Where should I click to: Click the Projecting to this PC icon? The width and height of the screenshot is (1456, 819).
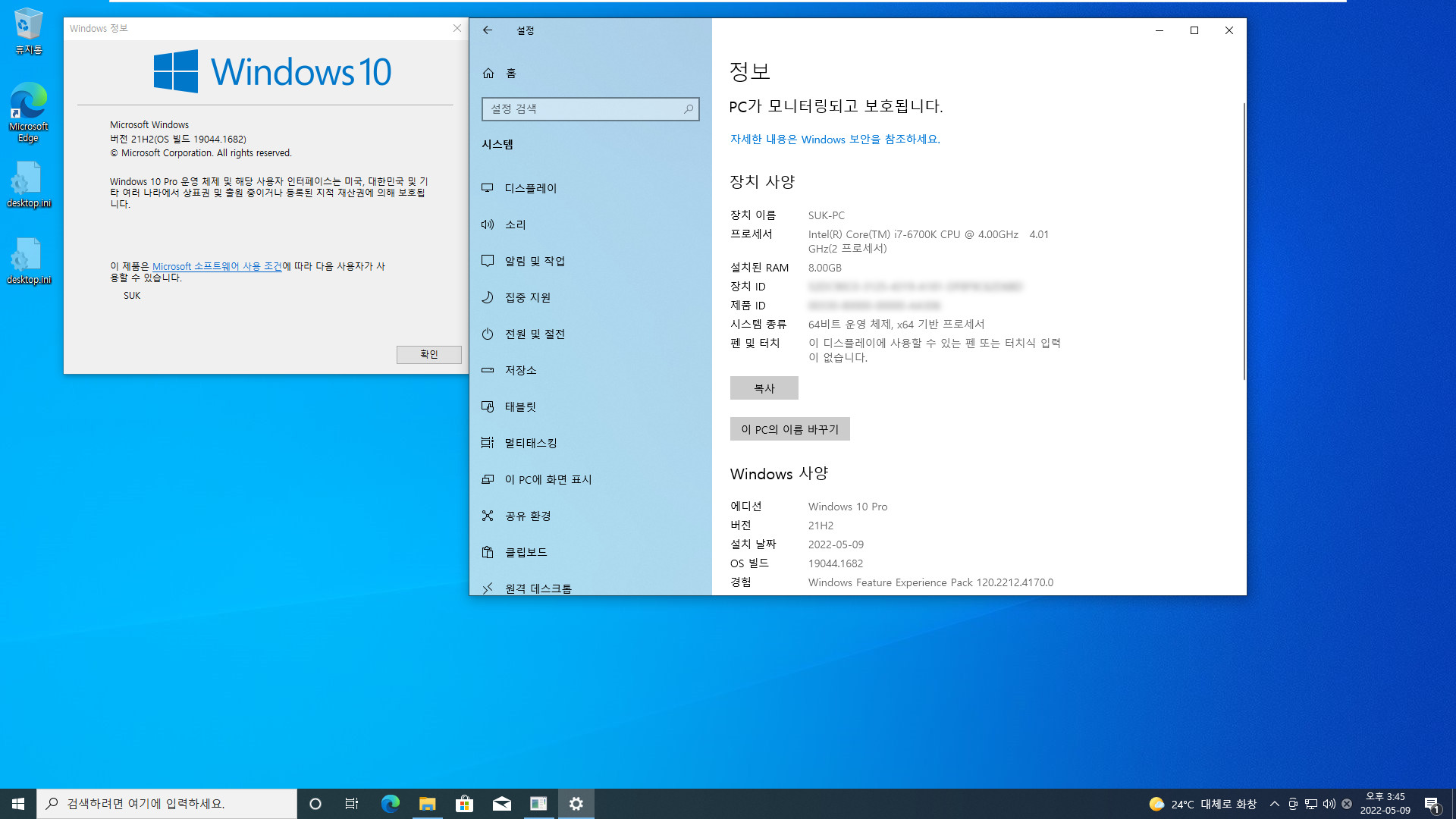[488, 479]
